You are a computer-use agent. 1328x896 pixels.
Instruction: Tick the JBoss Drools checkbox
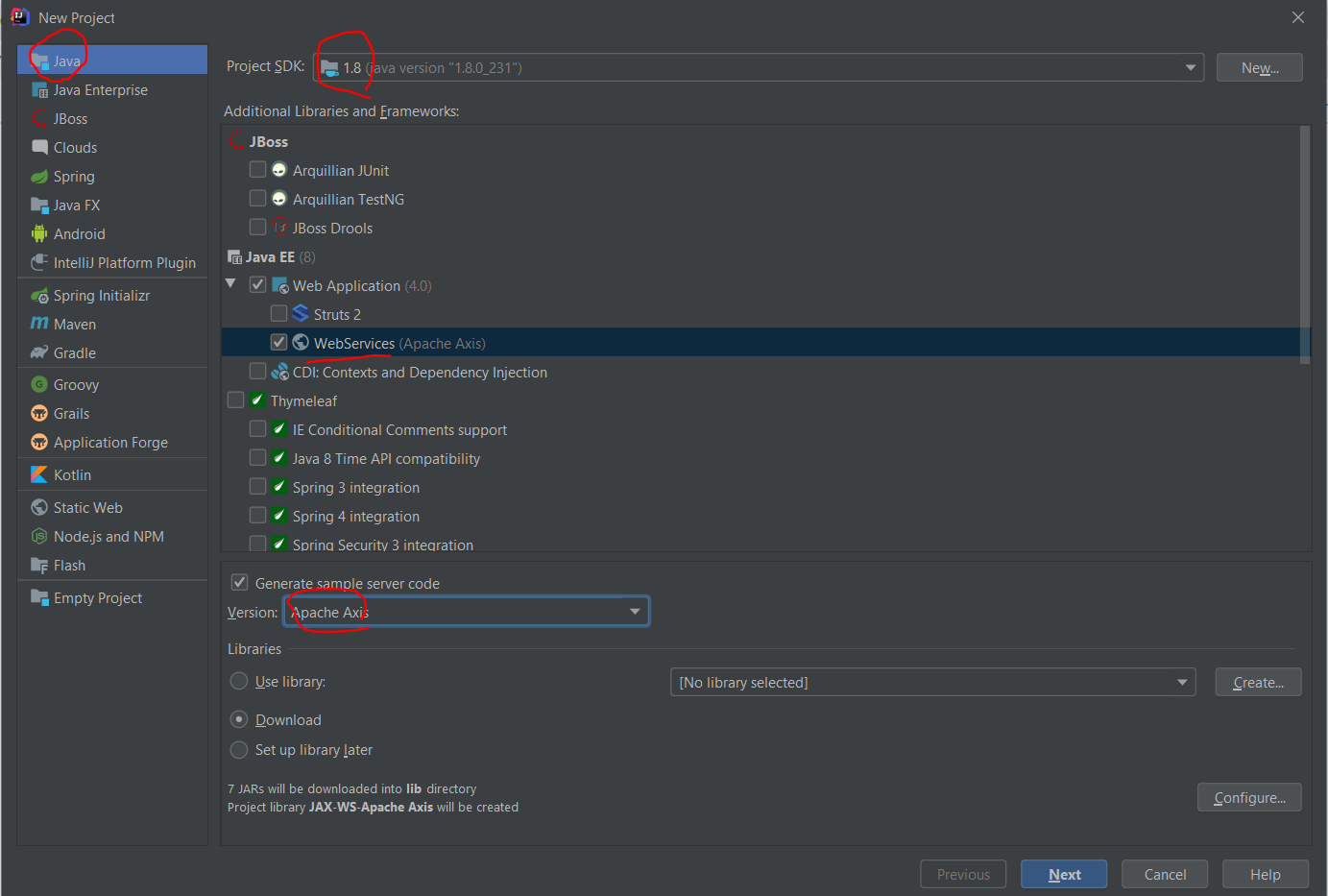[x=257, y=227]
